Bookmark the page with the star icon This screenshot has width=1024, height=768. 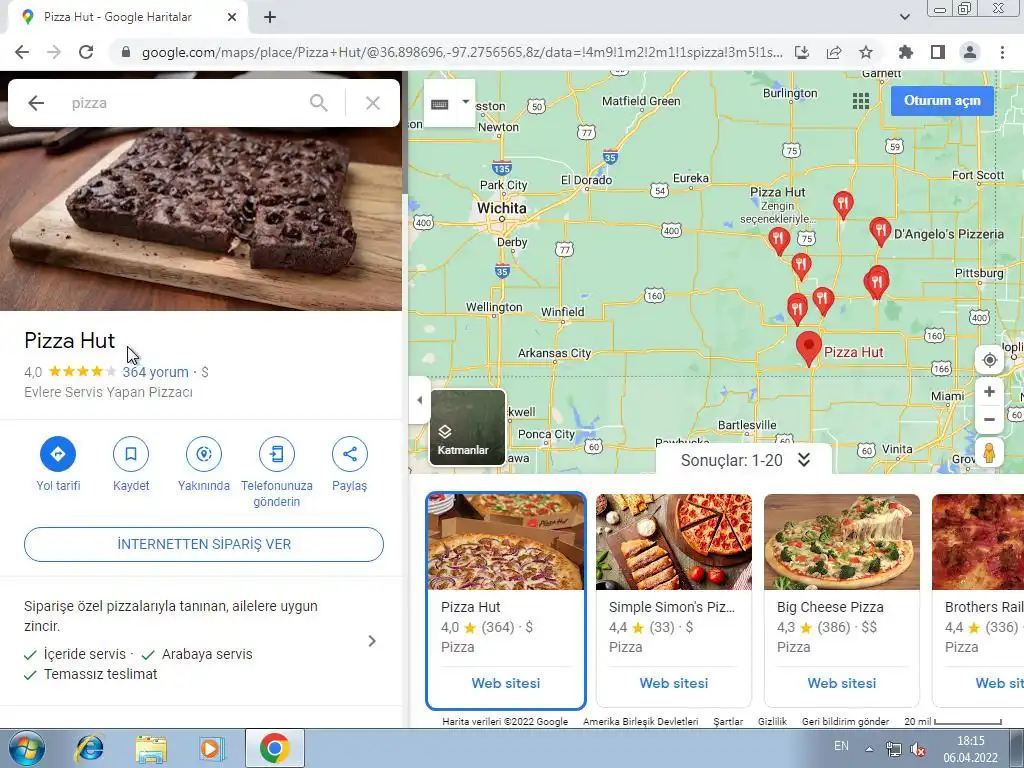[x=866, y=52]
